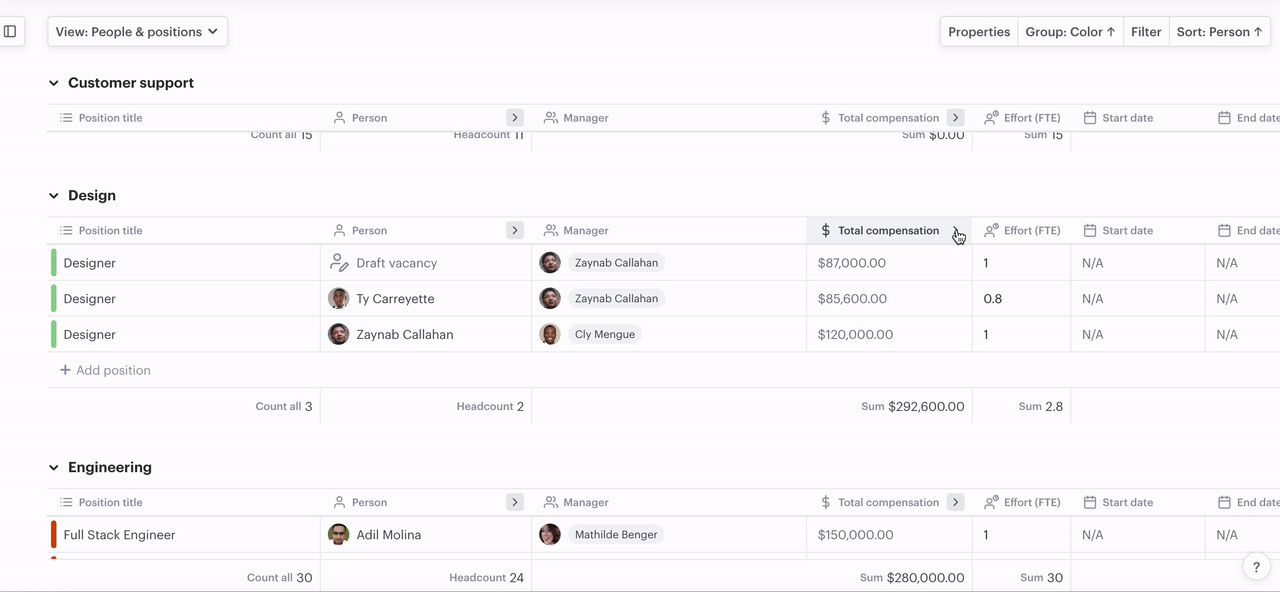Change the Sort: Person setting
1280x592 pixels.
pos(1218,32)
